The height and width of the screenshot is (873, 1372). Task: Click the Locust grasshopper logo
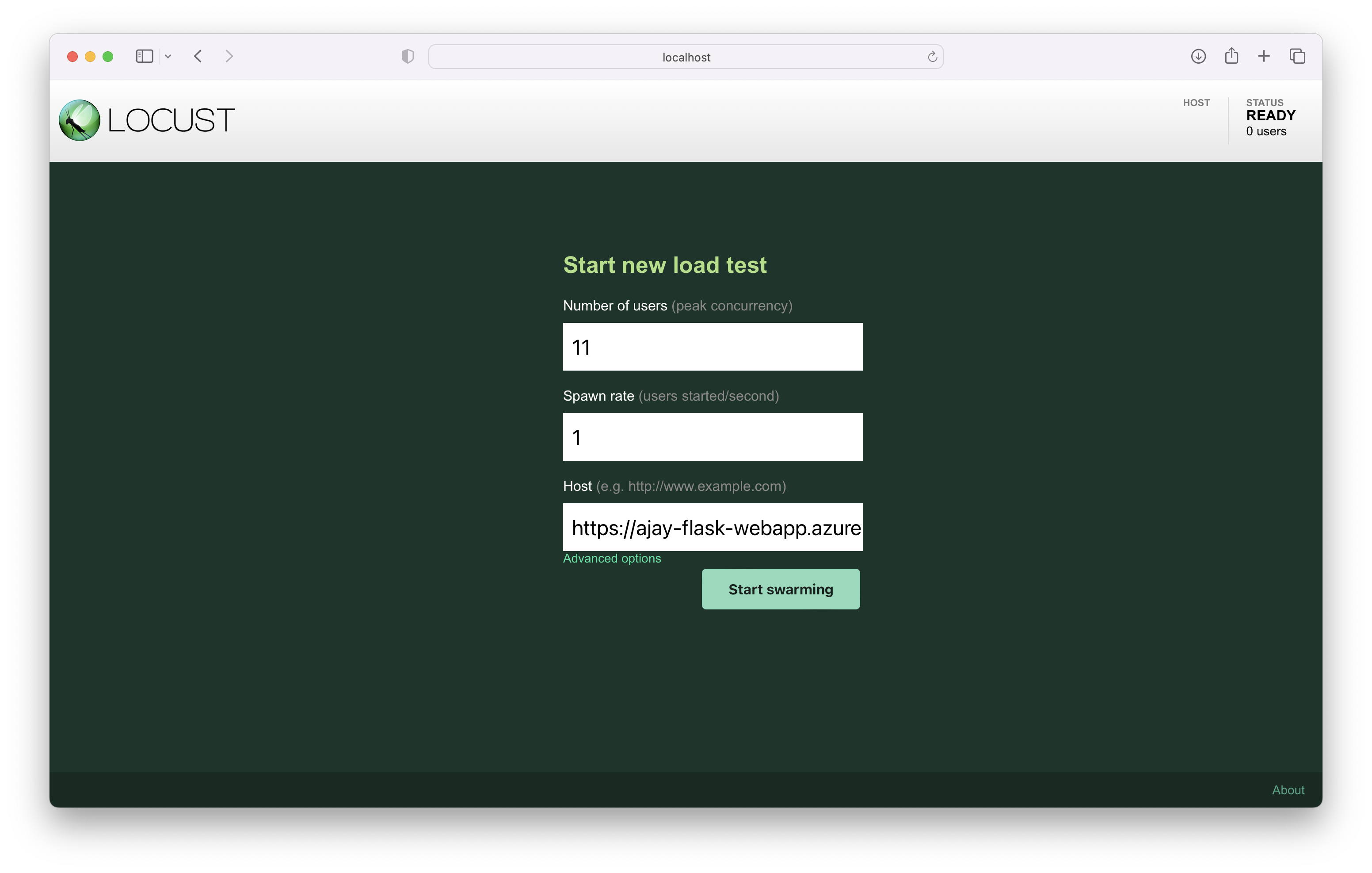[x=79, y=120]
